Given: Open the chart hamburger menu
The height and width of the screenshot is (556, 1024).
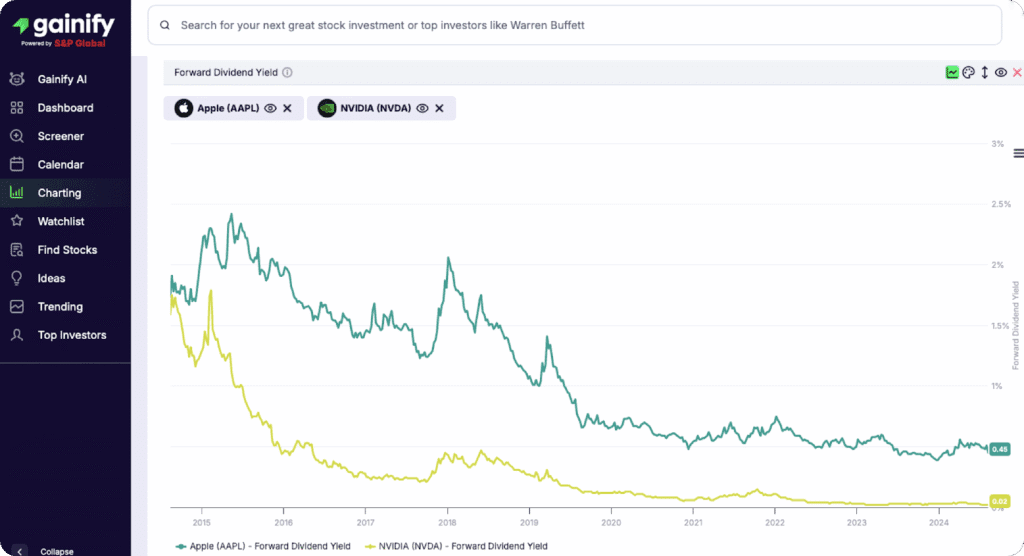Looking at the screenshot, I should click(1018, 153).
